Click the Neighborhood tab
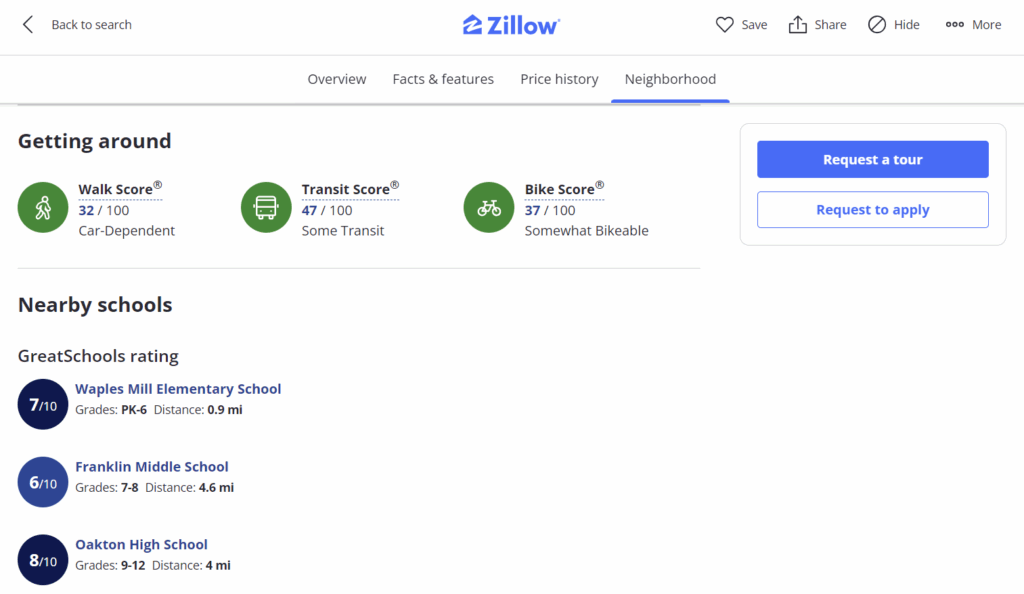This screenshot has height=594, width=1024. [670, 79]
